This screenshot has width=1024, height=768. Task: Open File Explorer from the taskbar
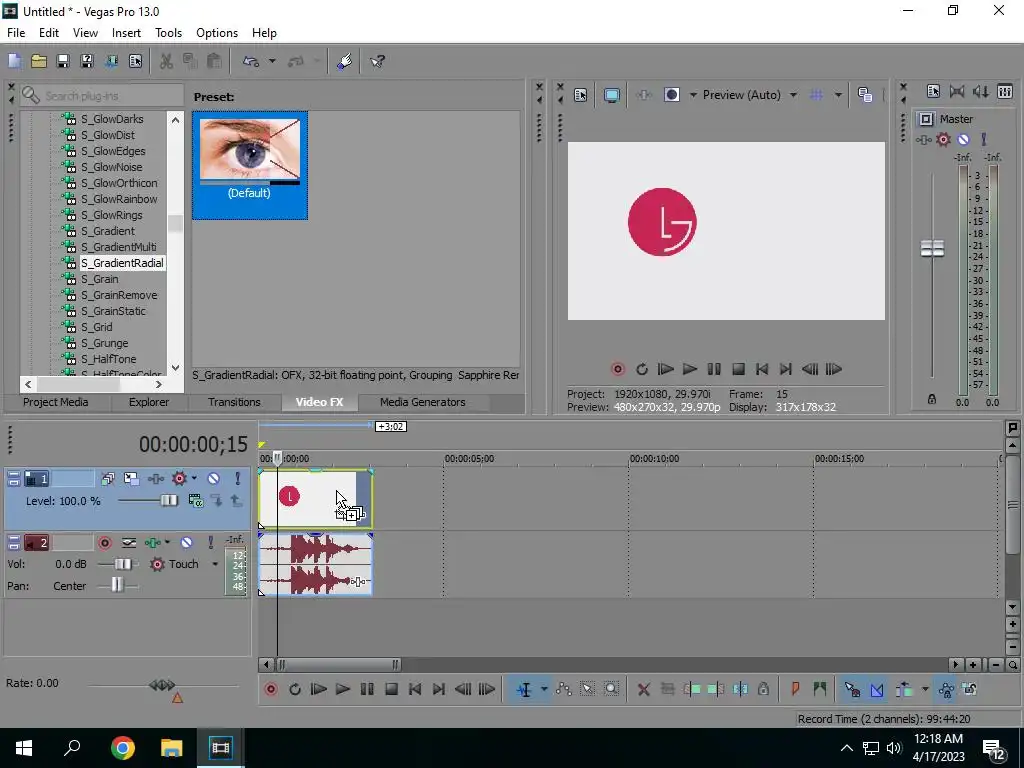(x=171, y=748)
